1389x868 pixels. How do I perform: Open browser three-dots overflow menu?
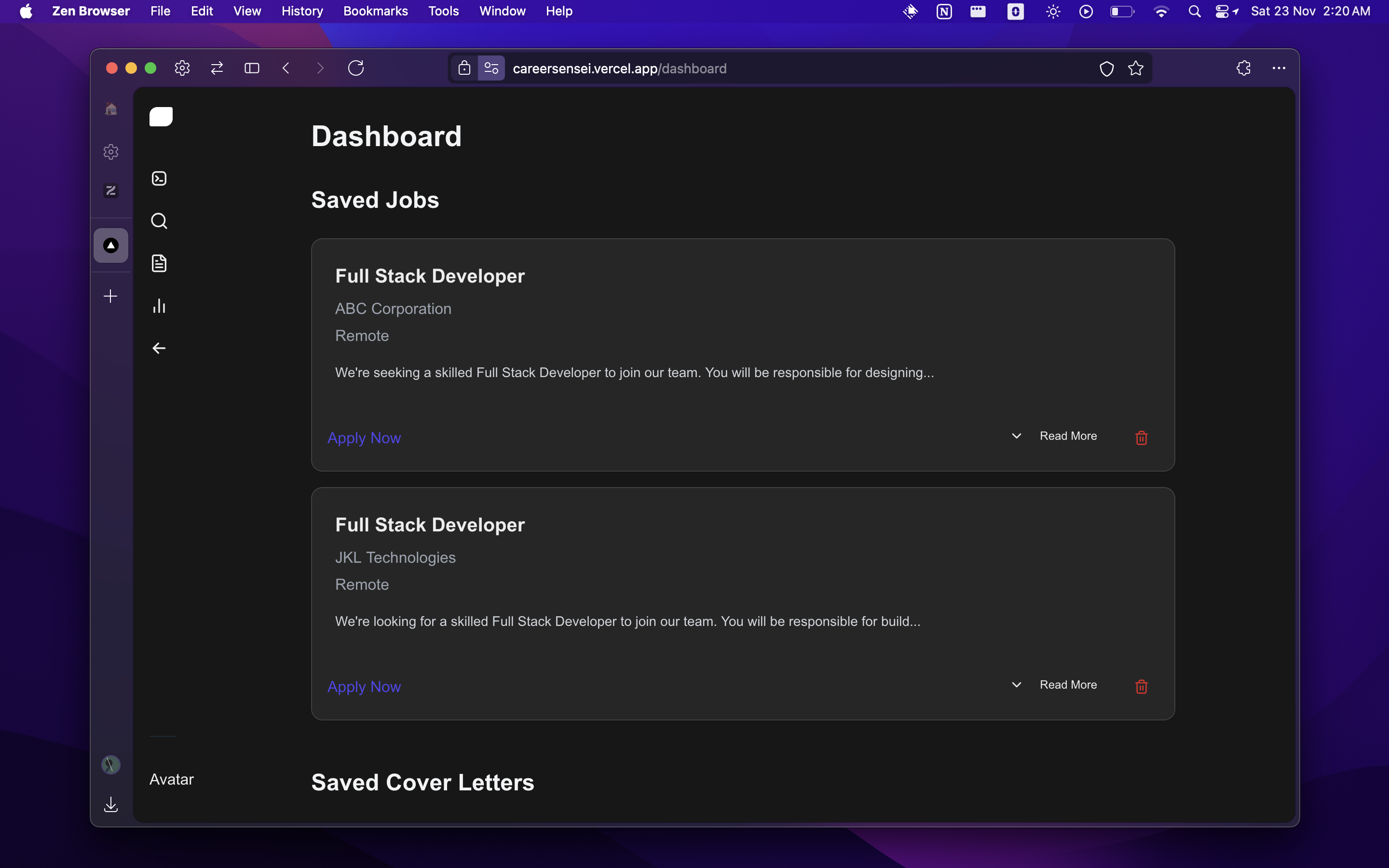pyautogui.click(x=1278, y=68)
